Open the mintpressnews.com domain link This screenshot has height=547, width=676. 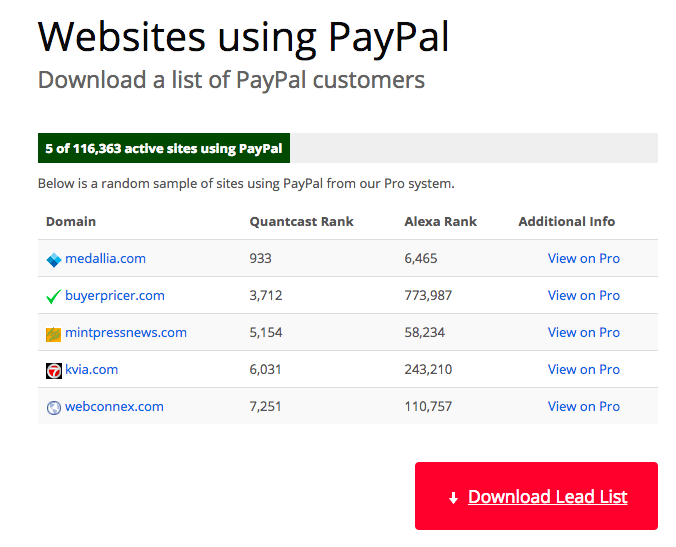tap(126, 332)
